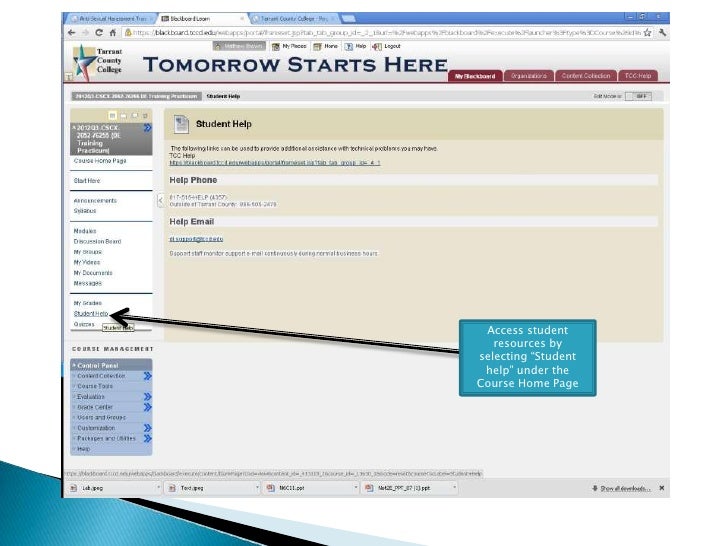Open dropdown arrow next to Test.jpeg download
Image resolution: width=728 pixels, height=546 pixels.
pyautogui.click(x=257, y=488)
